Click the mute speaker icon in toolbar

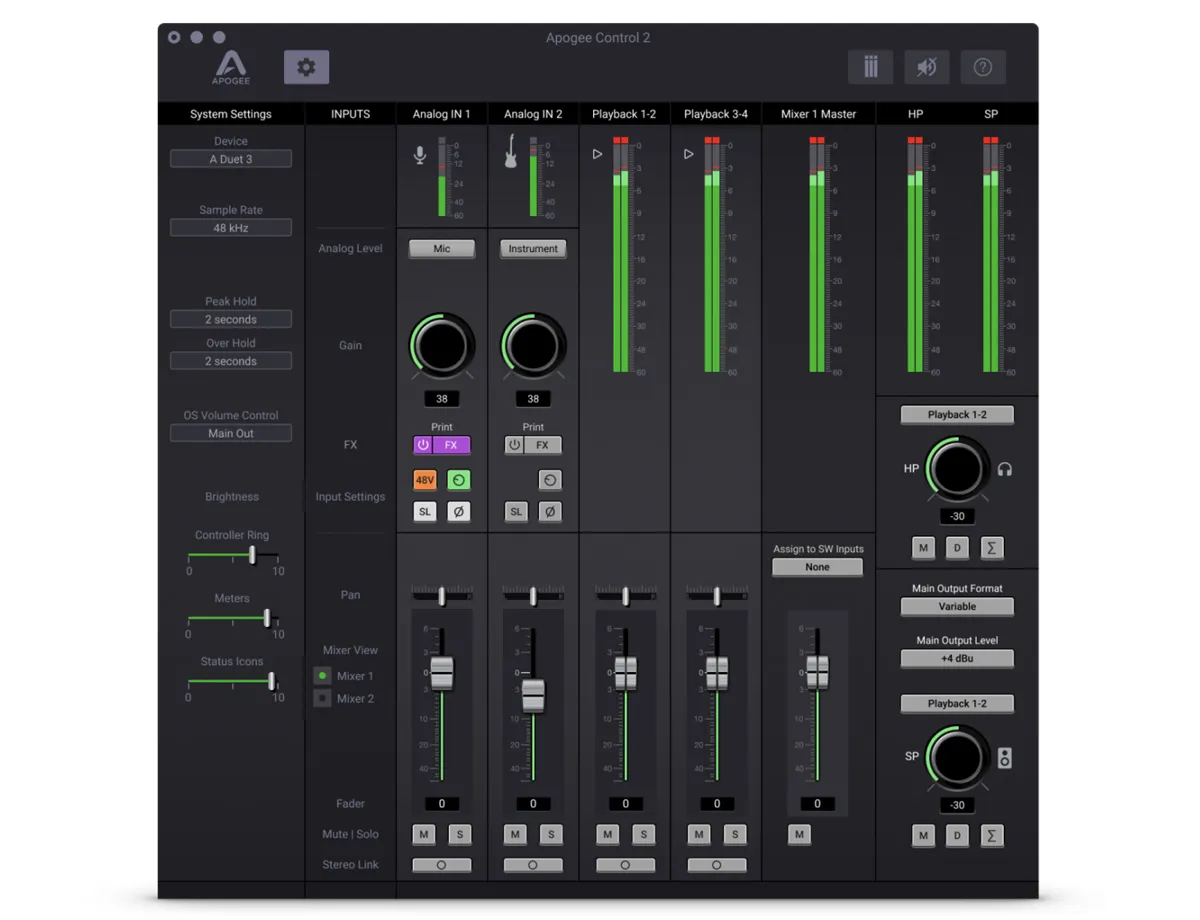tap(927, 67)
